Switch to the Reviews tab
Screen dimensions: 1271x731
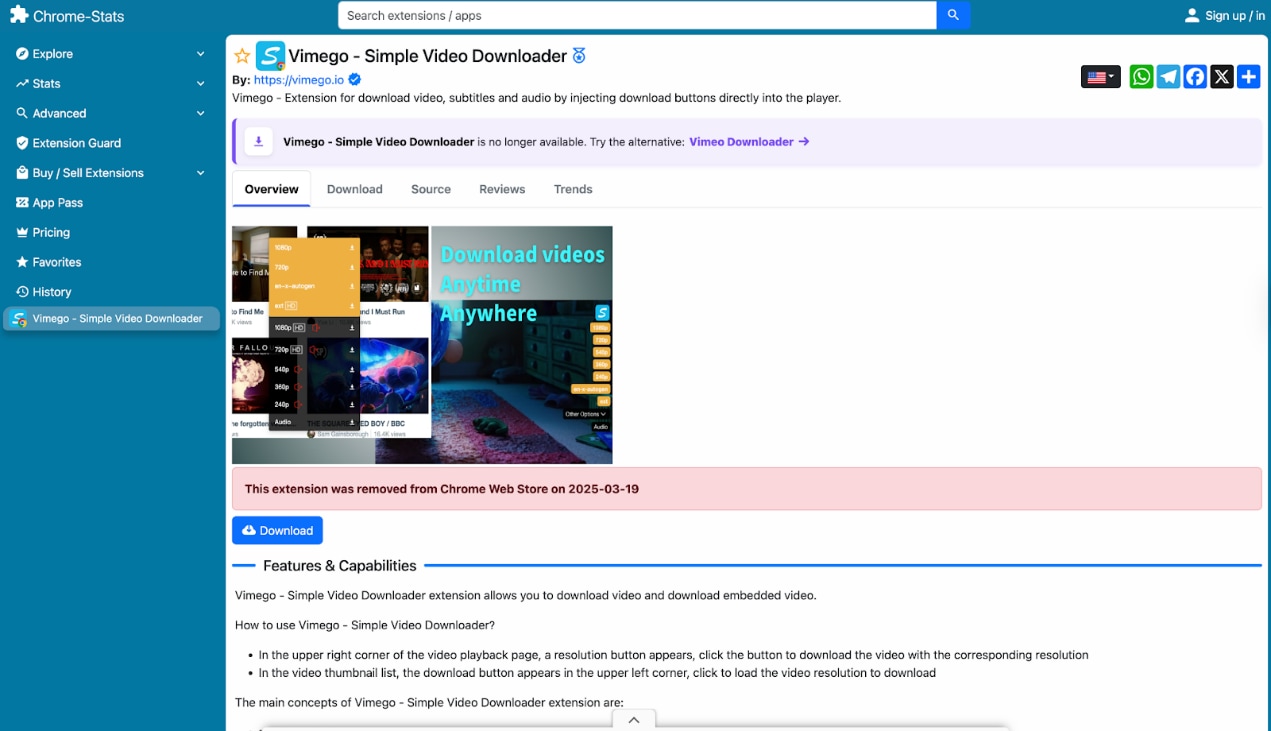pyautogui.click(x=501, y=188)
